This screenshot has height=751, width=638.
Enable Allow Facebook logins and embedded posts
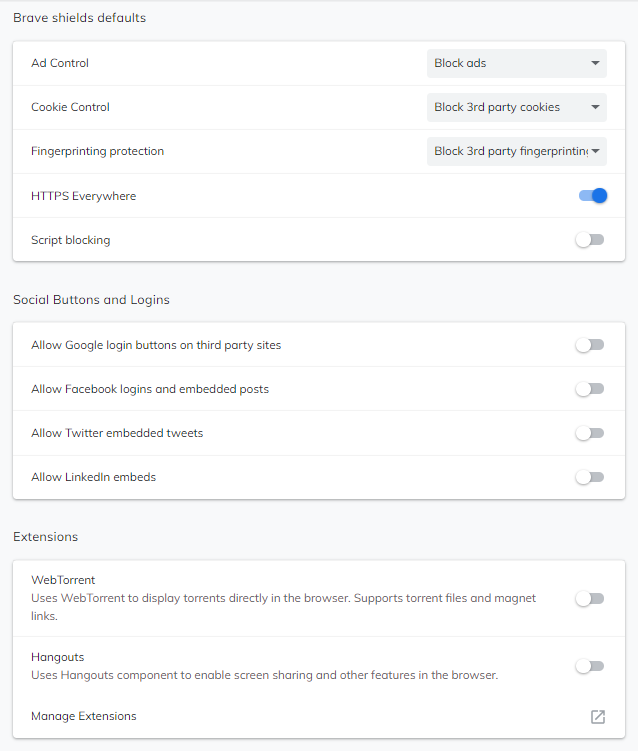pyautogui.click(x=590, y=389)
